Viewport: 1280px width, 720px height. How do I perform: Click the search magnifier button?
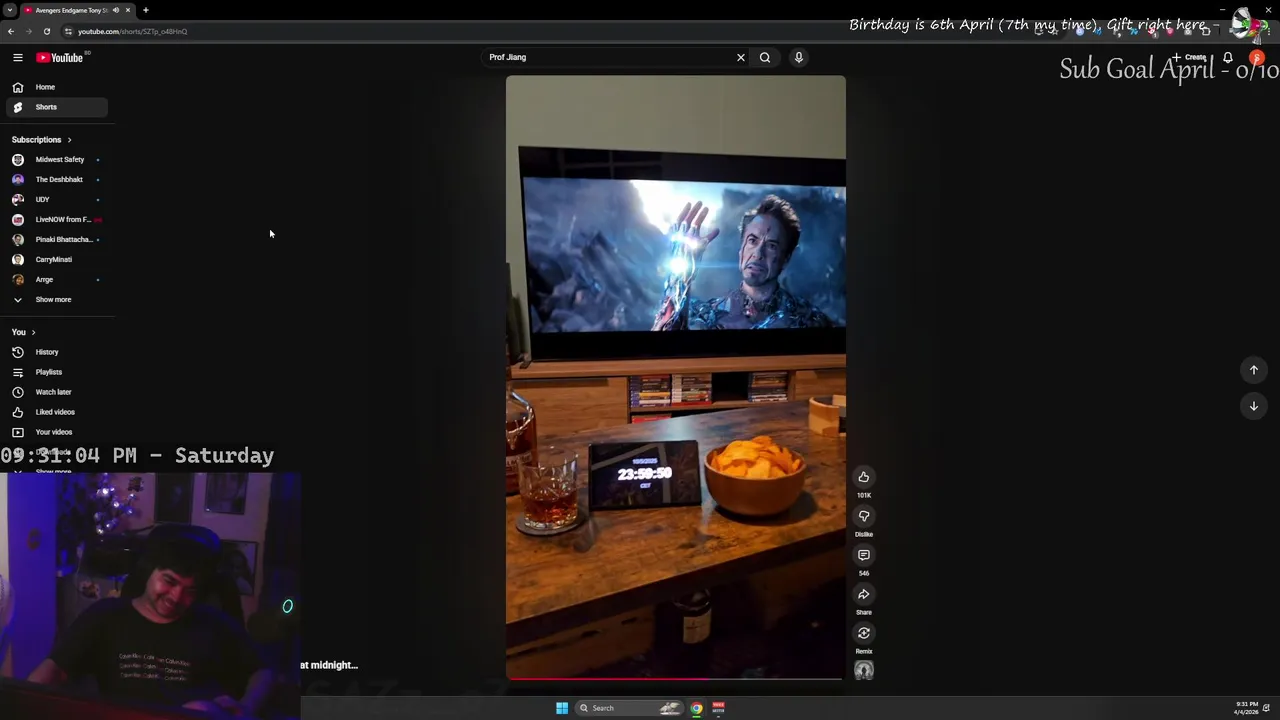(765, 57)
